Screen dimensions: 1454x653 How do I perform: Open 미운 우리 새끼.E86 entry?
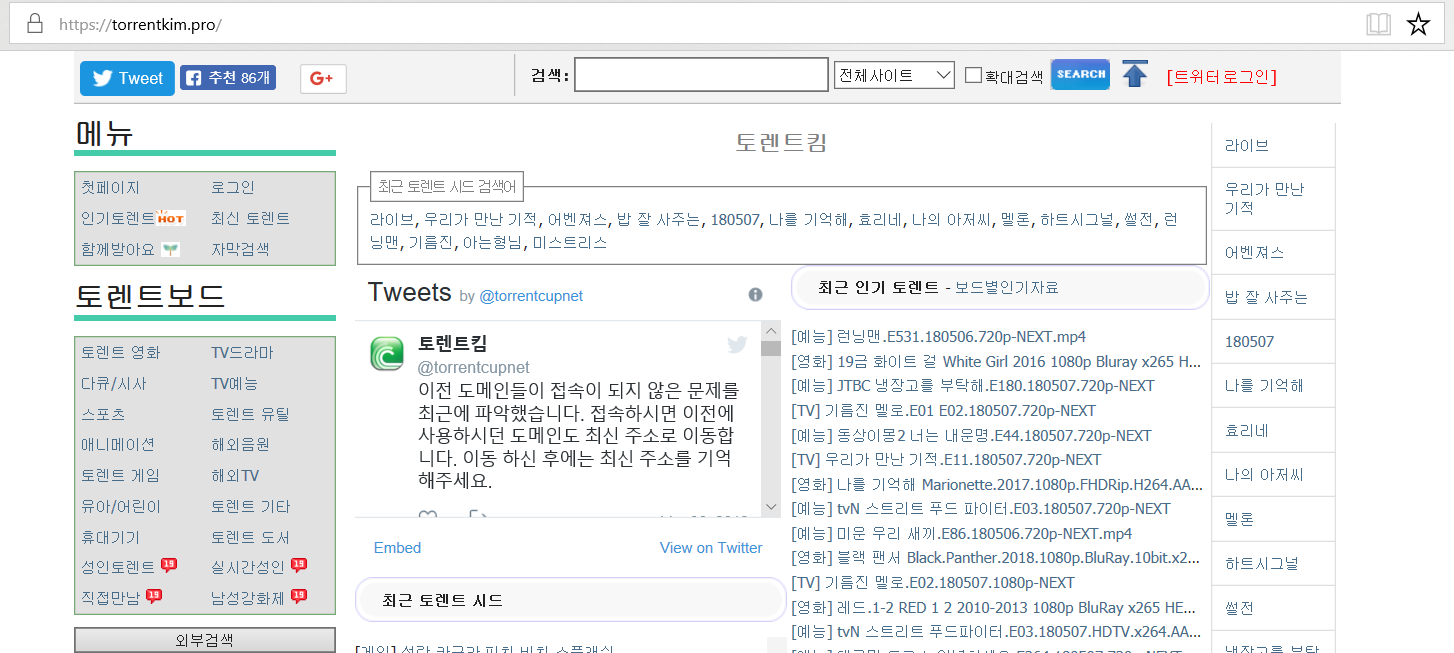[x=961, y=533]
